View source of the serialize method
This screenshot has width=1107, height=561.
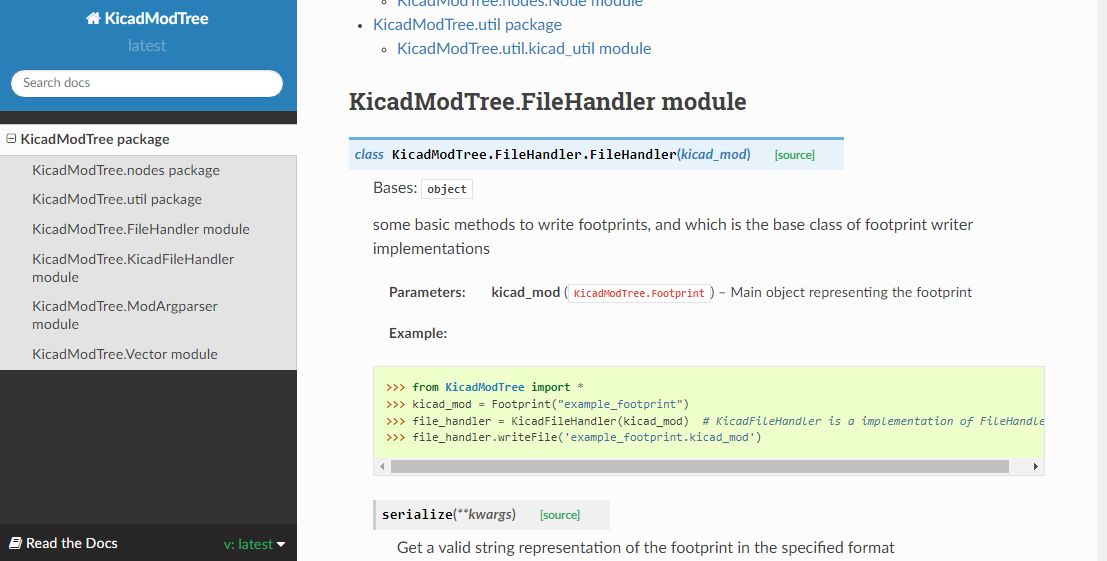point(560,515)
